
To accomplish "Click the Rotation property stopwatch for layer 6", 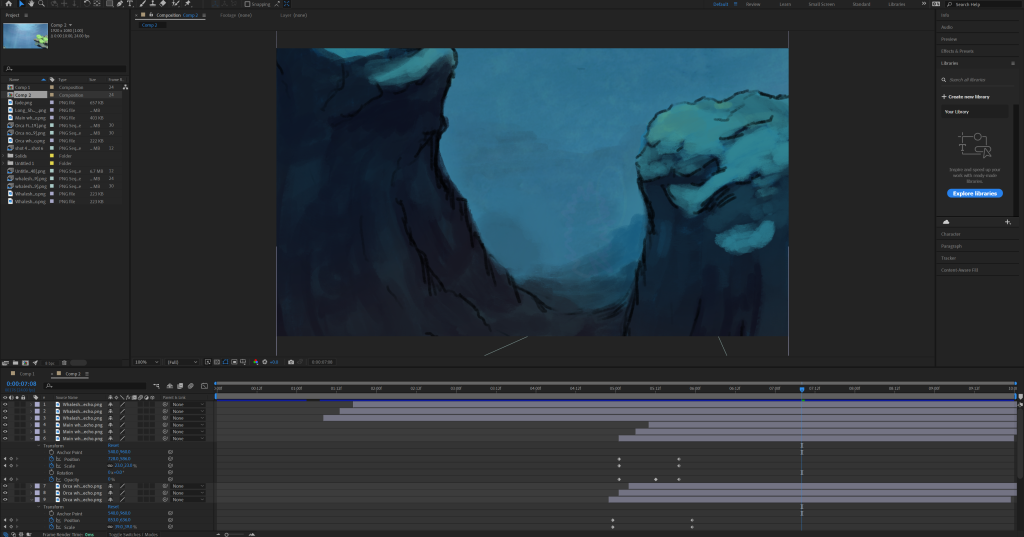I will pyautogui.click(x=50, y=473).
